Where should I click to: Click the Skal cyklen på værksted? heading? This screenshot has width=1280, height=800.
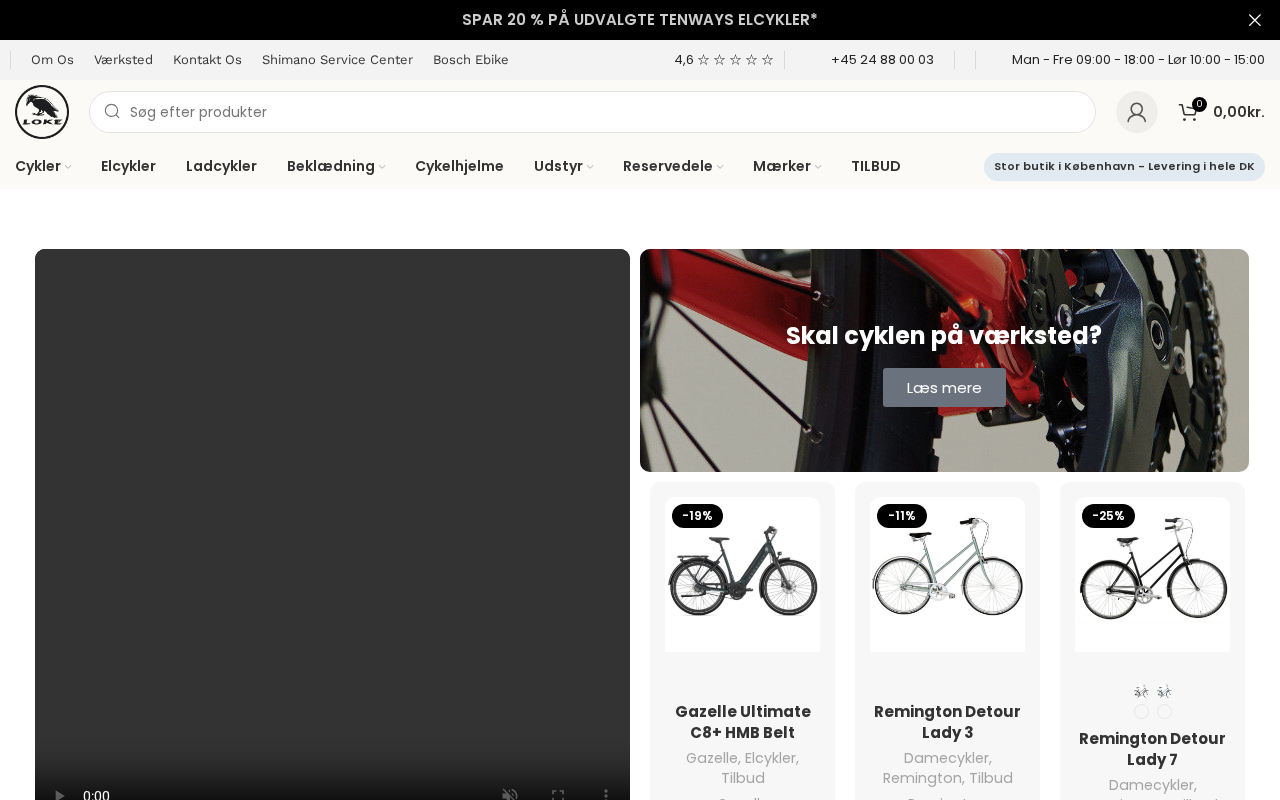tap(944, 336)
